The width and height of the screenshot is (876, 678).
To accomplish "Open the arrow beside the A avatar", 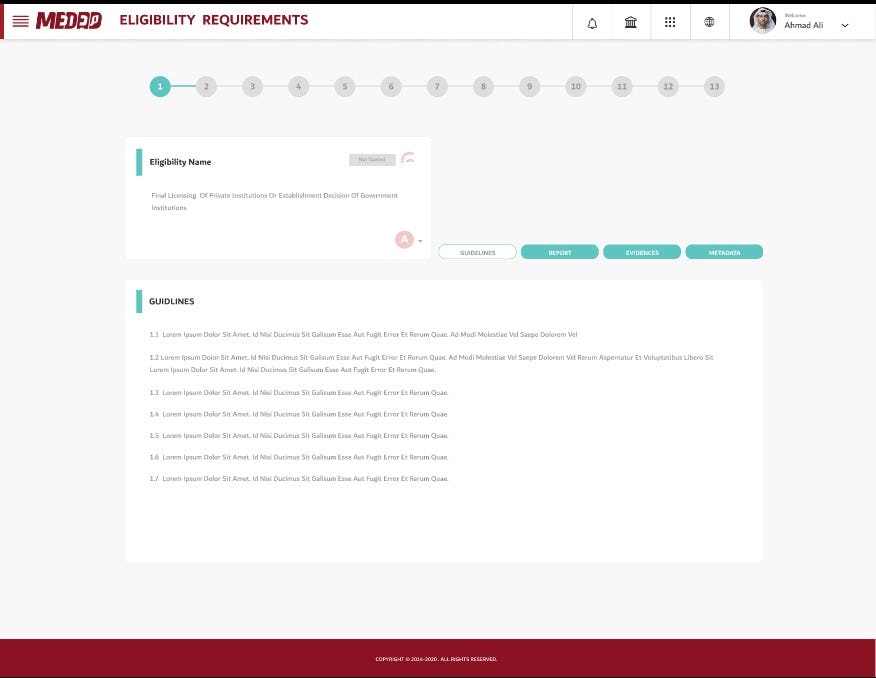I will coord(419,241).
